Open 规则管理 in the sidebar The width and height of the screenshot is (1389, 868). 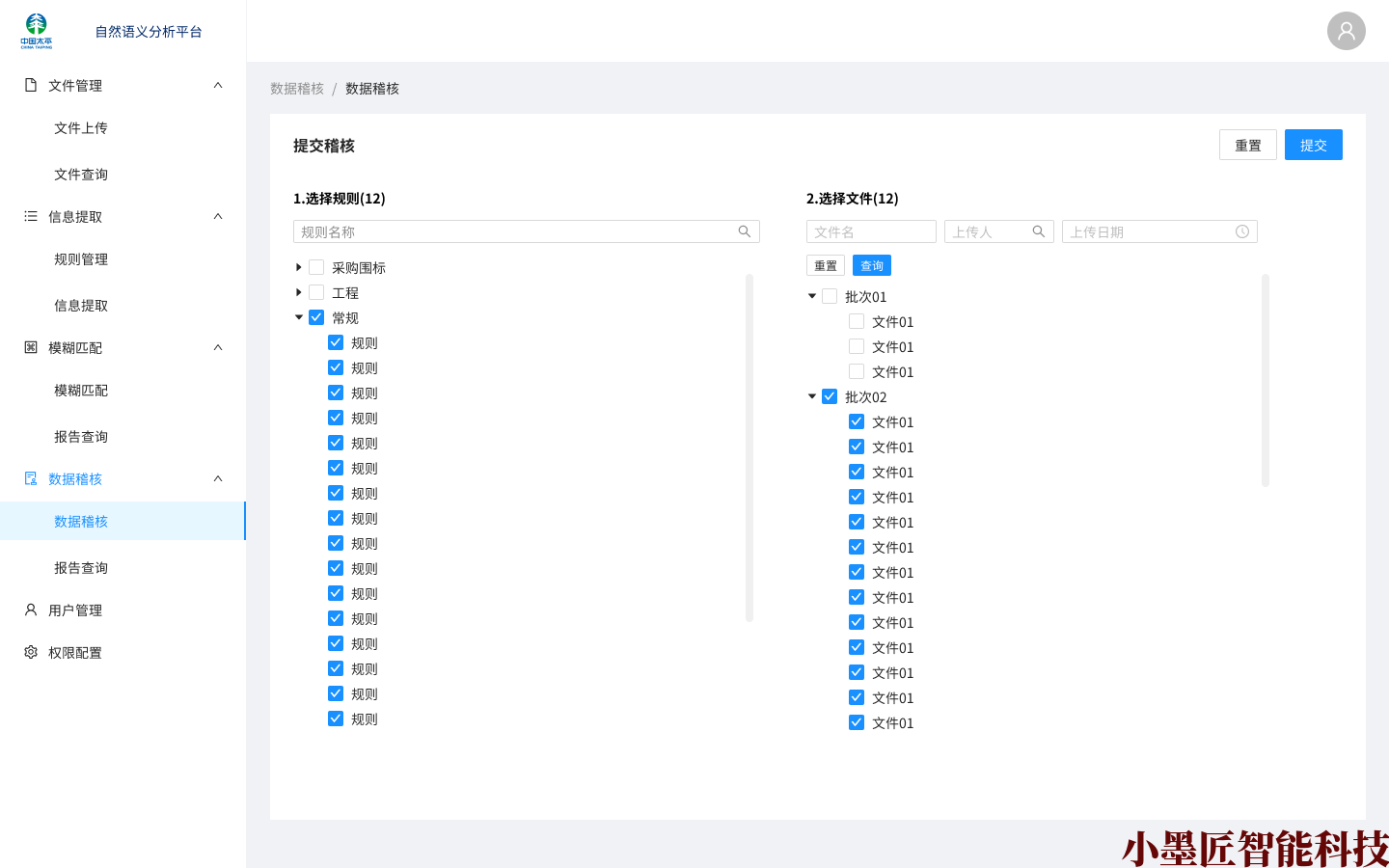coord(81,259)
